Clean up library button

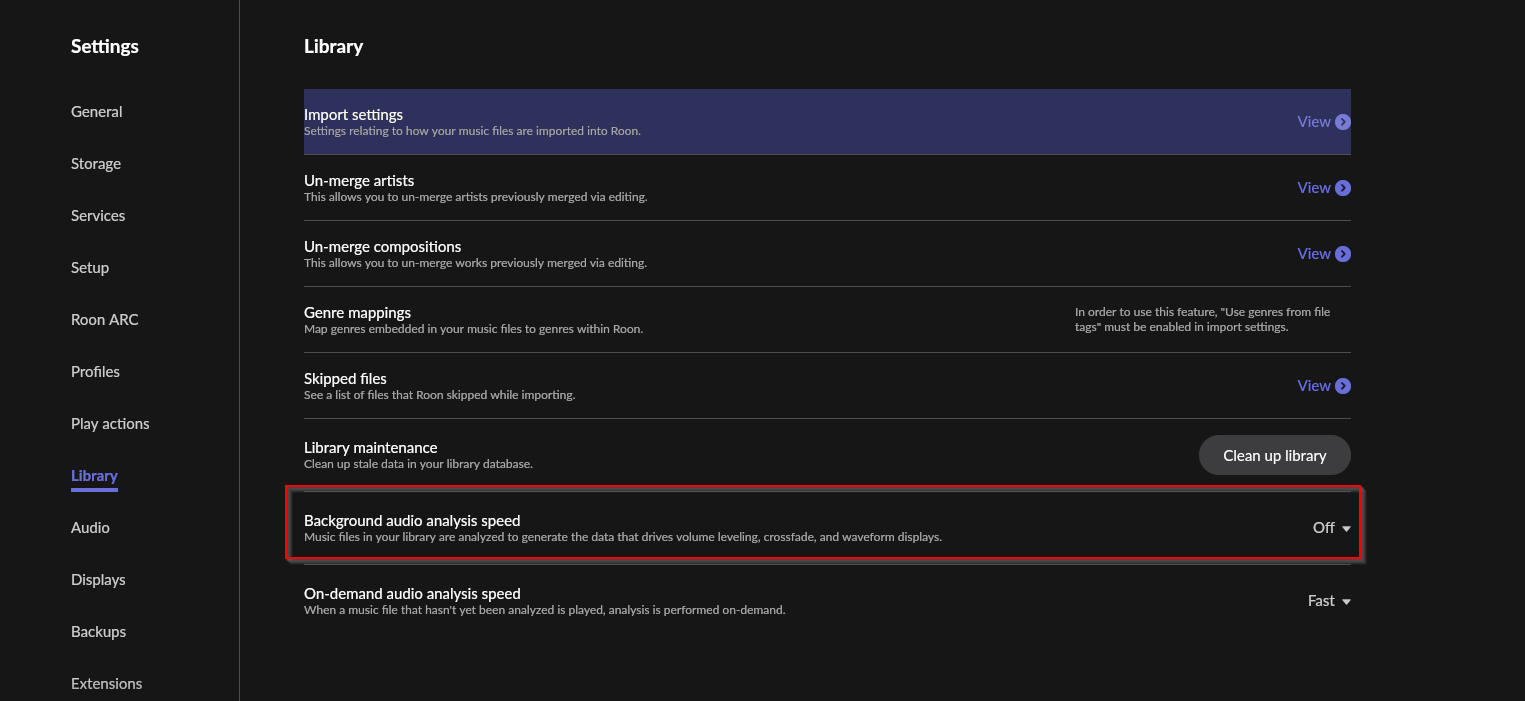[1274, 455]
